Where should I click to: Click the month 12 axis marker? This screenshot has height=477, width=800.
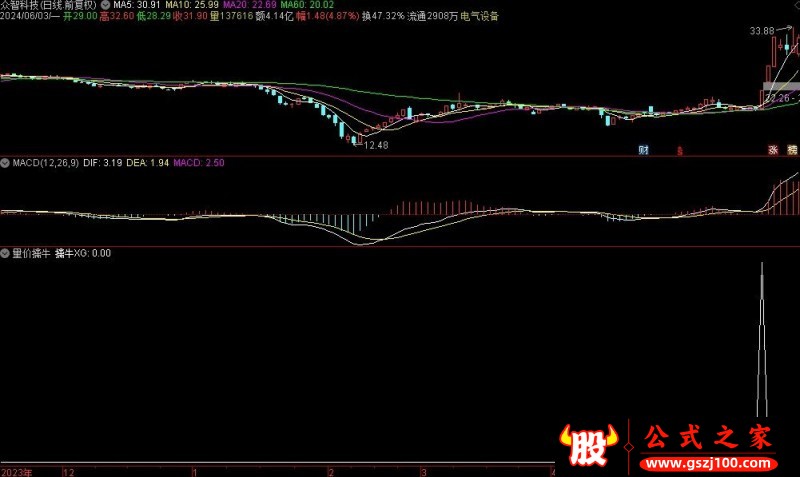click(x=68, y=472)
